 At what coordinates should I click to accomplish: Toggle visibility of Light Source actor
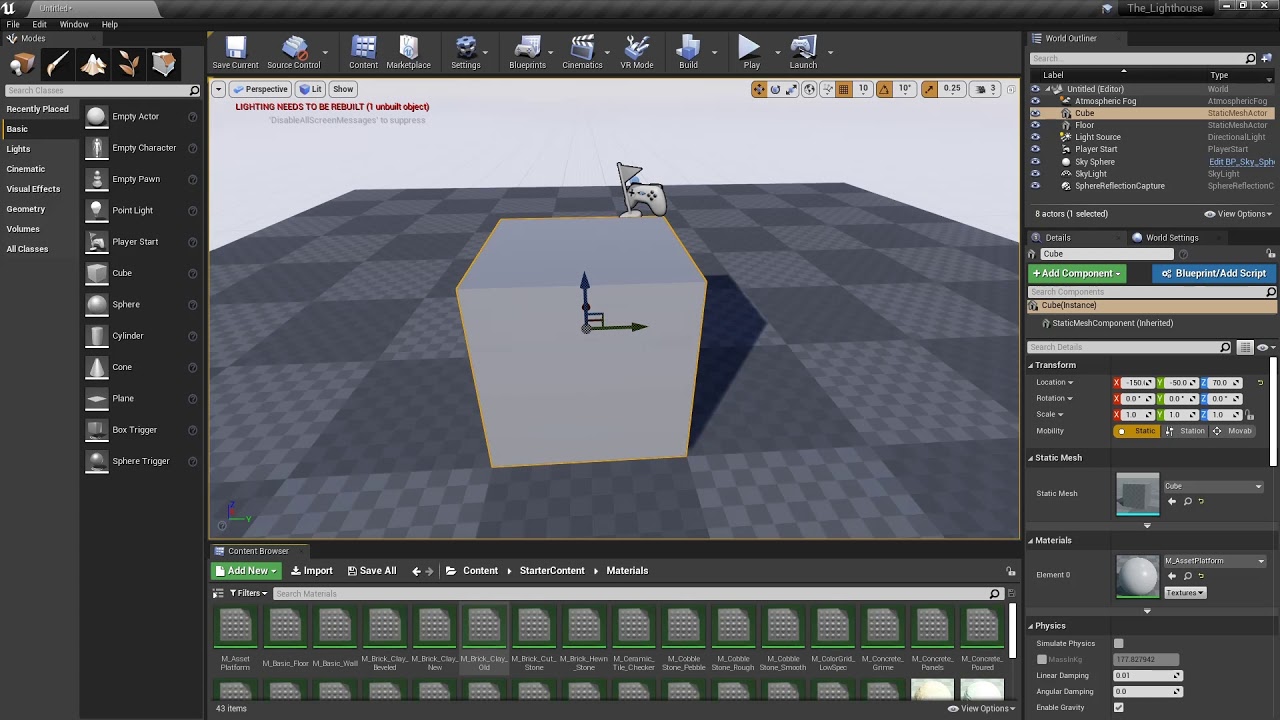point(1035,137)
